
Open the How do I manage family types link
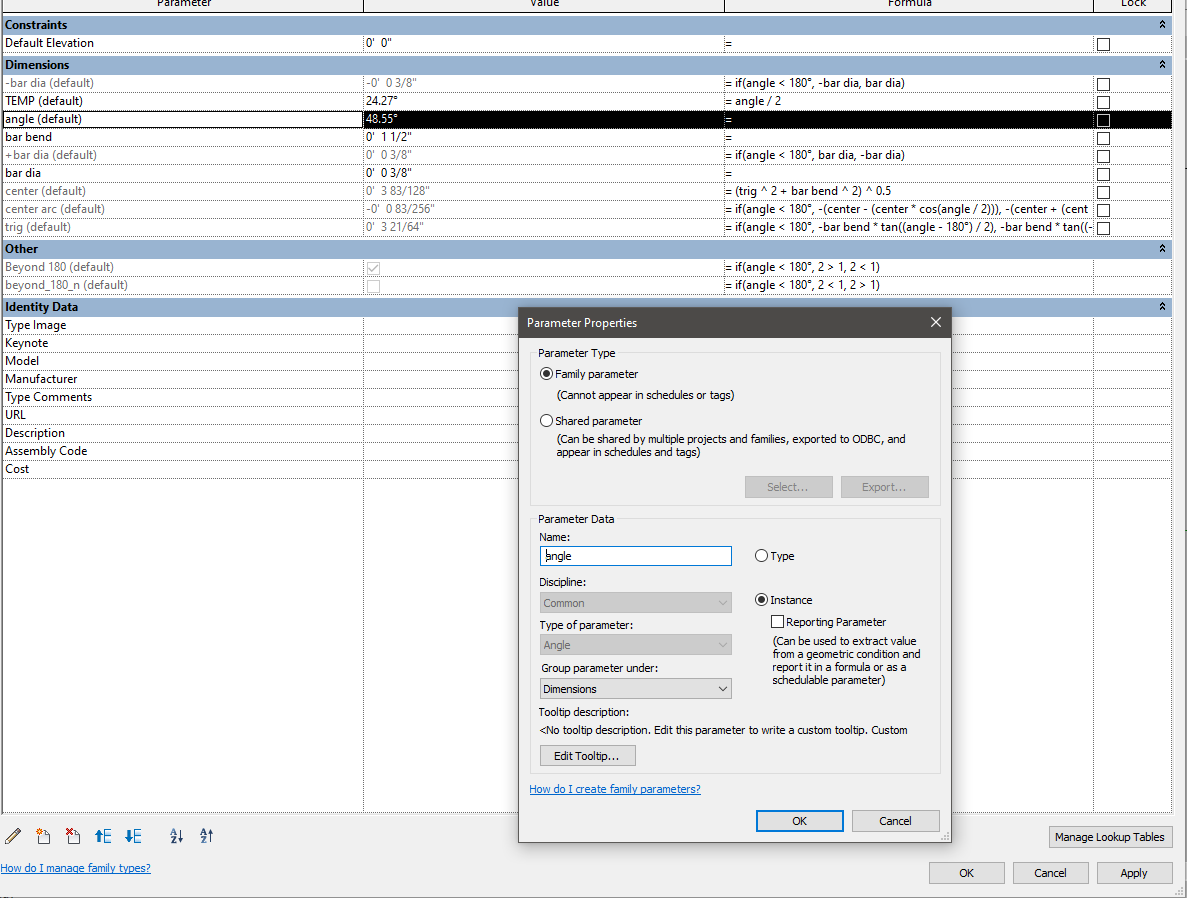coord(76,868)
